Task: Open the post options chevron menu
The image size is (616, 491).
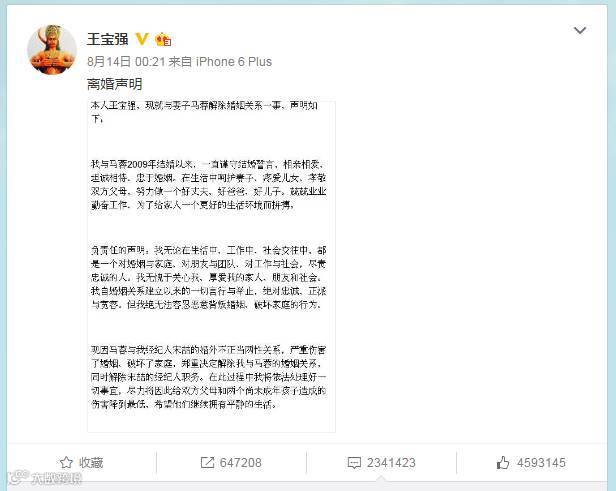Action: tap(580, 30)
